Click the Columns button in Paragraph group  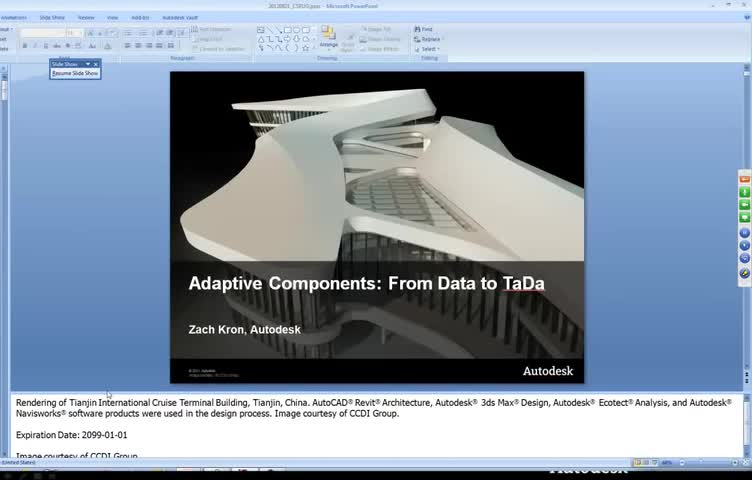click(171, 46)
